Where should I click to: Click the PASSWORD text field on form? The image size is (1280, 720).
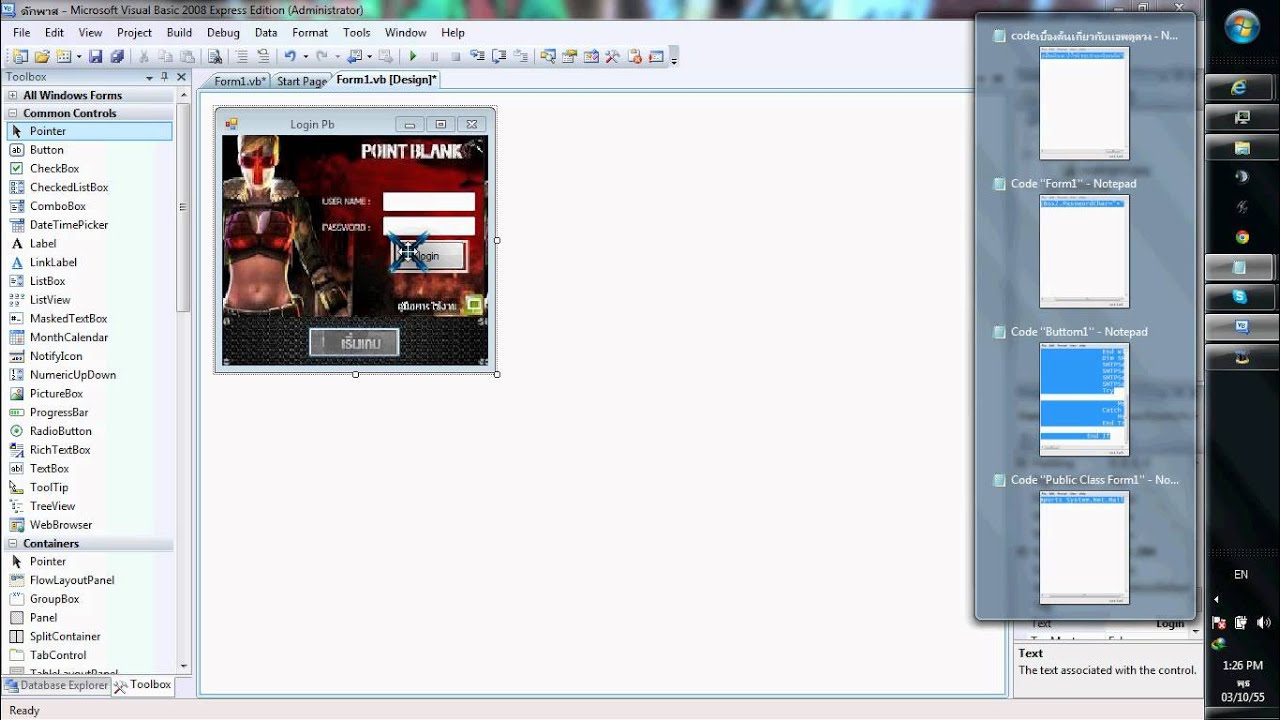tap(429, 226)
